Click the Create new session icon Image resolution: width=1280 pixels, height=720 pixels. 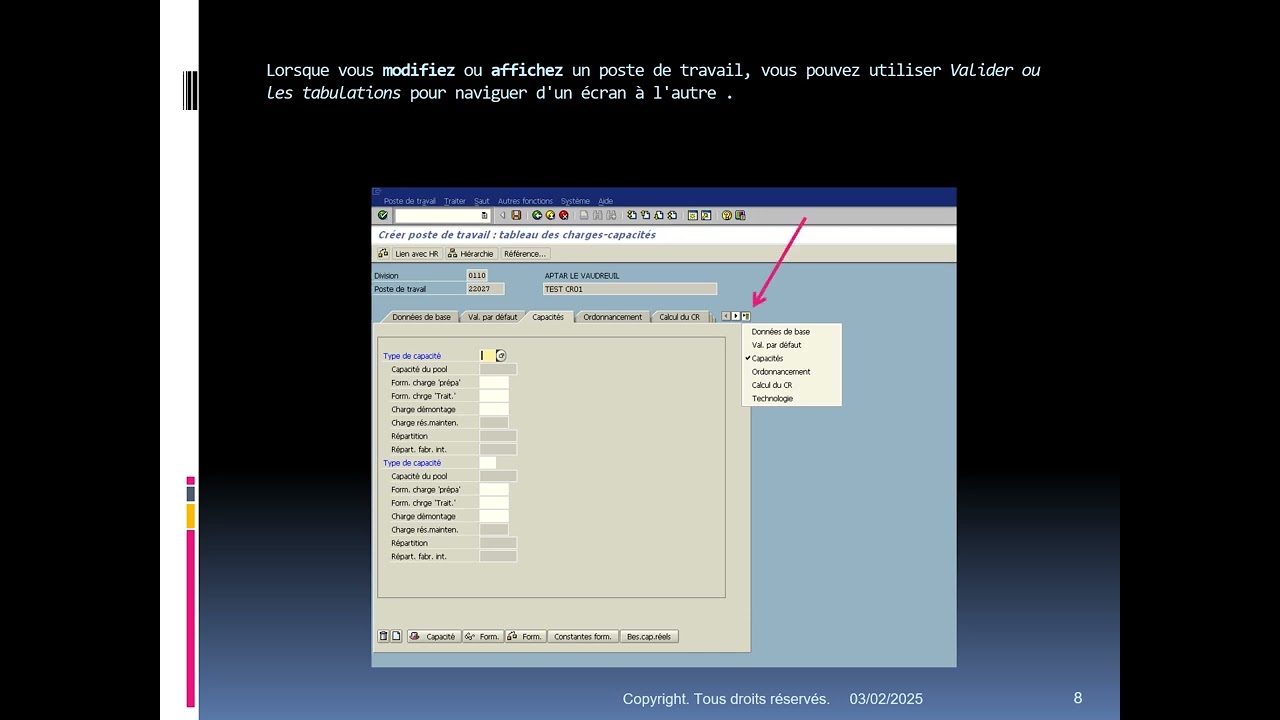[x=693, y=215]
